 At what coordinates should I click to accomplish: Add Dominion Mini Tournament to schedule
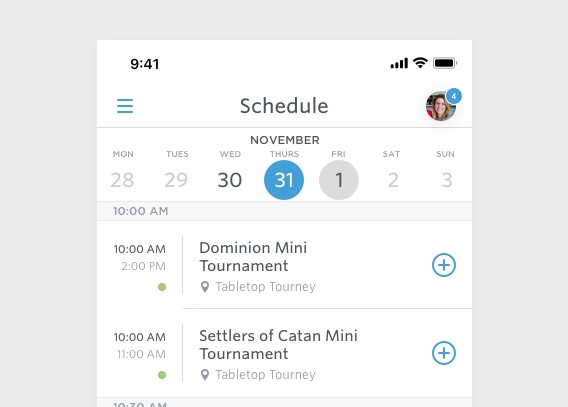(x=444, y=265)
